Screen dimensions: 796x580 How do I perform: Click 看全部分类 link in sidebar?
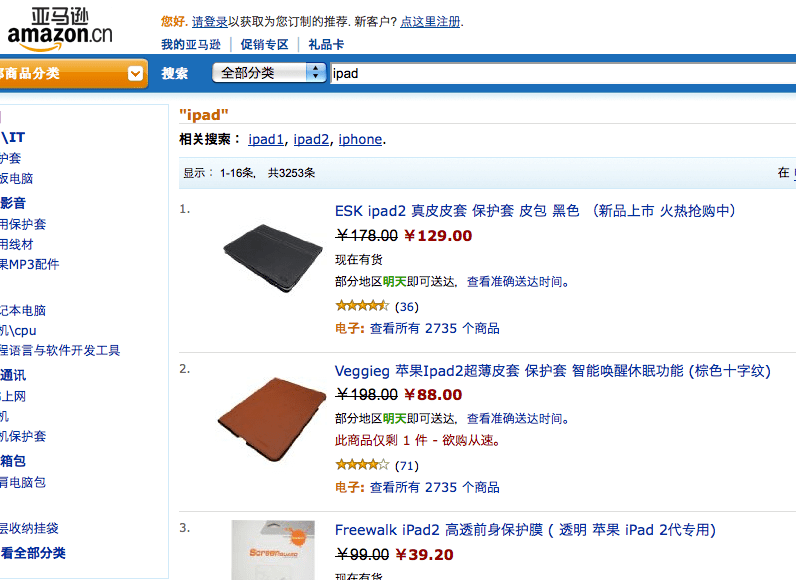pos(33,553)
